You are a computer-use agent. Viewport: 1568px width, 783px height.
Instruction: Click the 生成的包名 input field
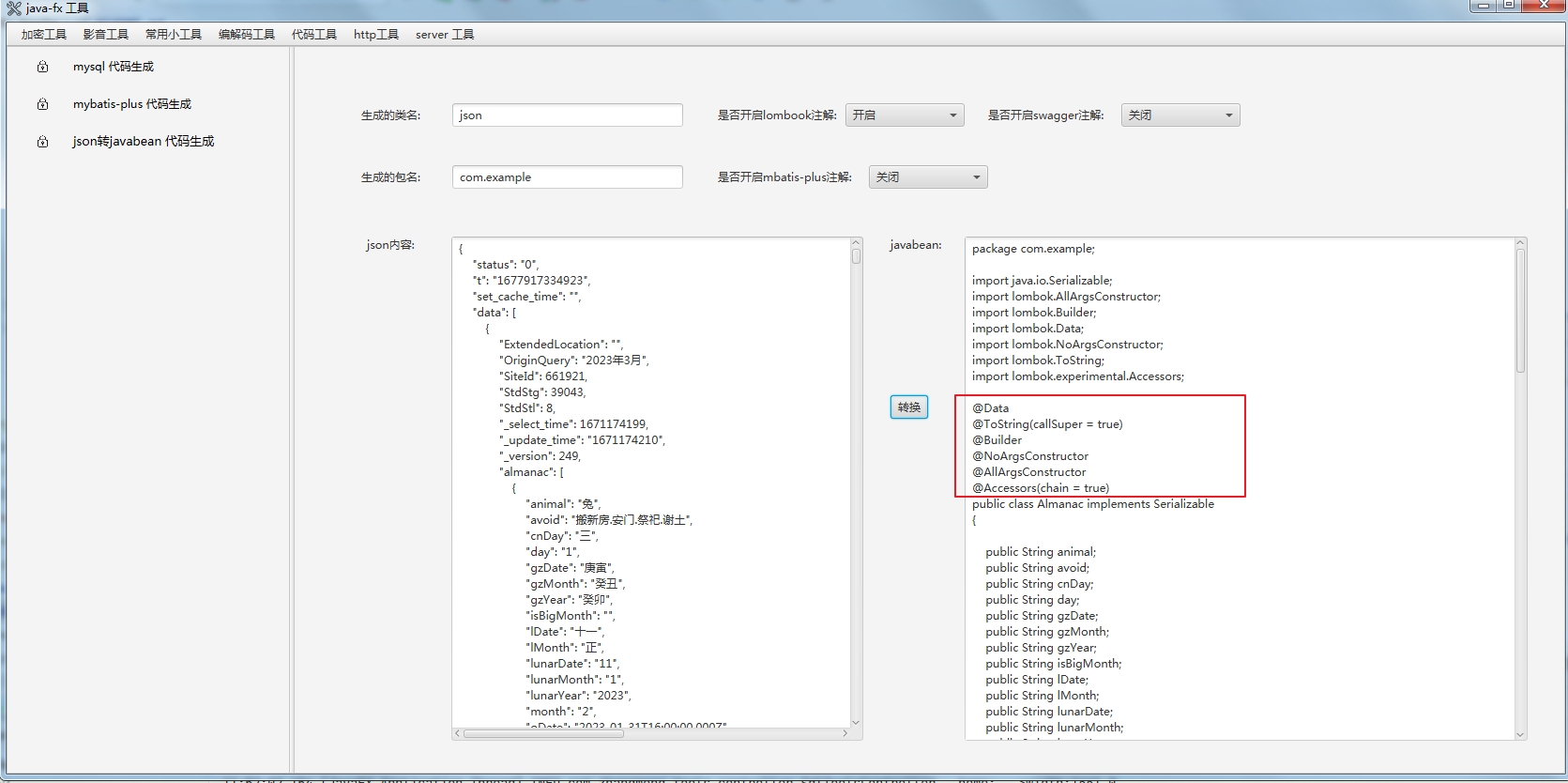[x=567, y=177]
